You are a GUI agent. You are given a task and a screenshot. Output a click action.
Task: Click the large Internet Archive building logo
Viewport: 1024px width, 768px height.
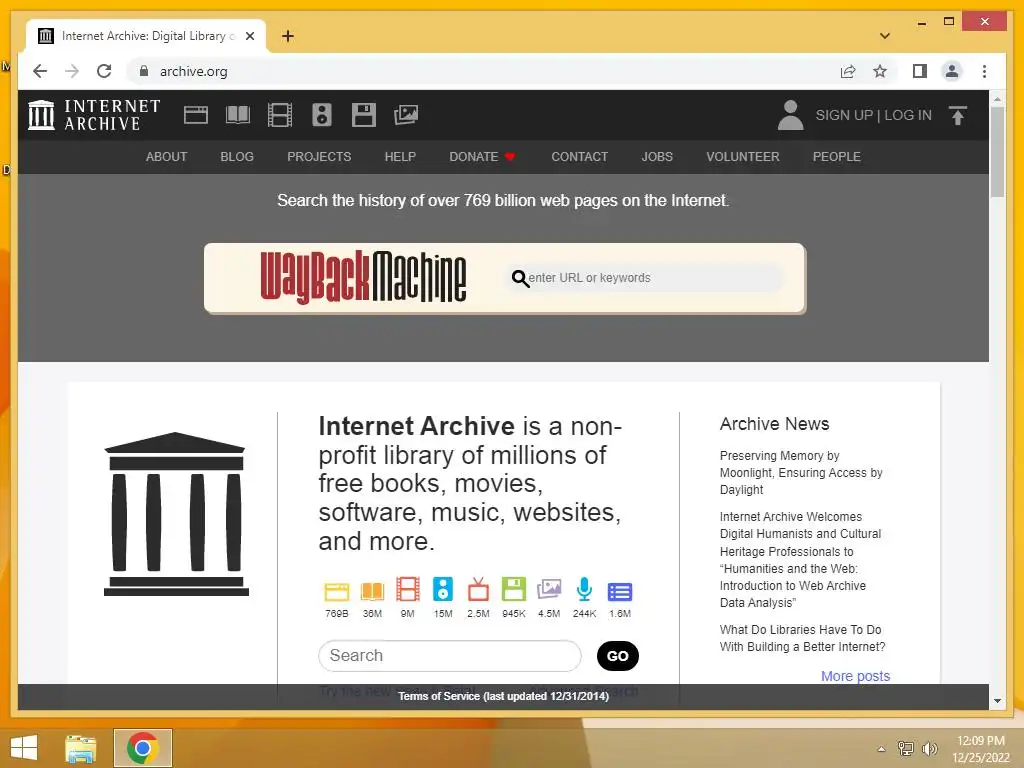point(176,514)
